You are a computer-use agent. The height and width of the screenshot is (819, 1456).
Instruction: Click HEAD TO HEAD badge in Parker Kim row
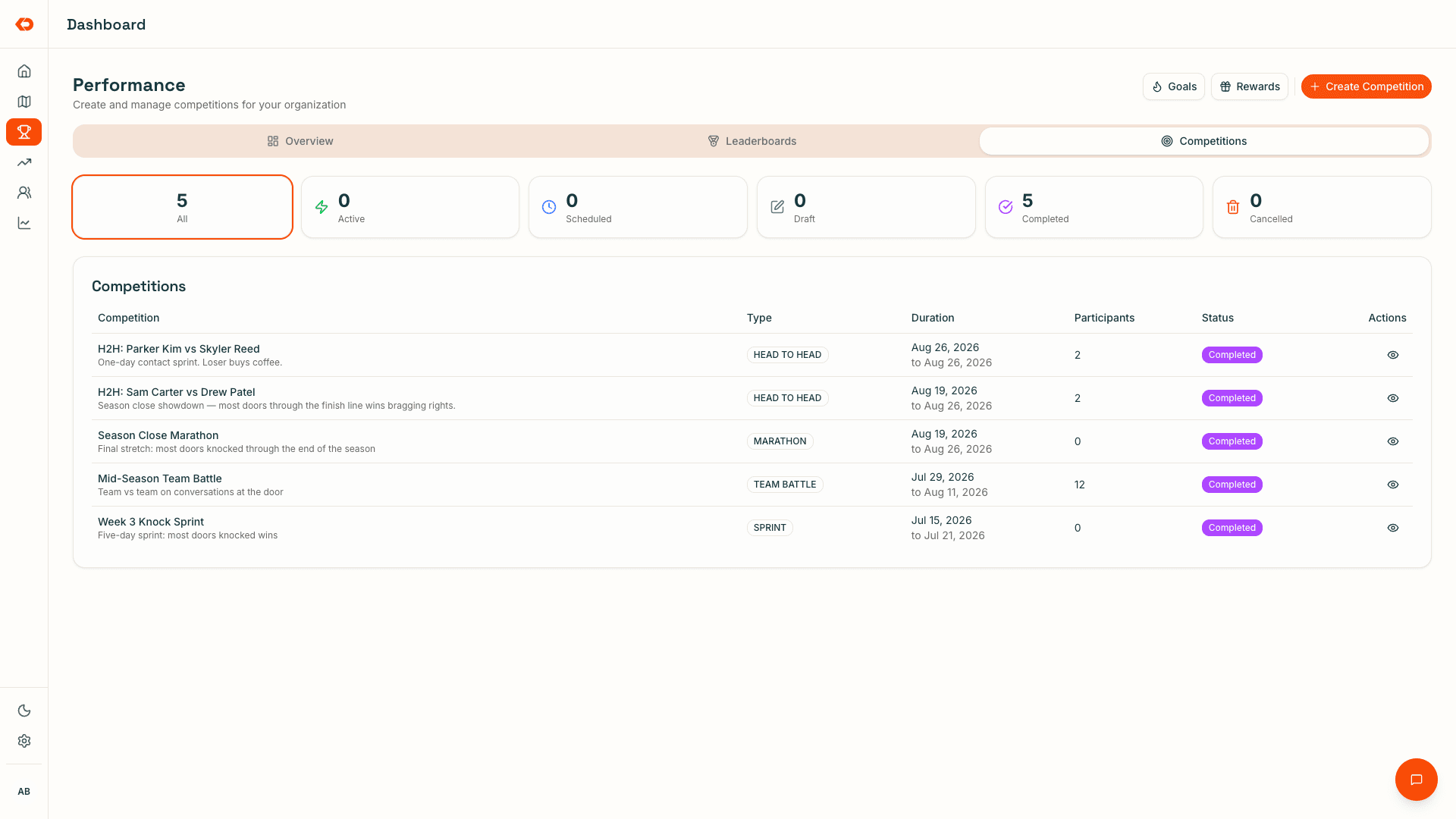click(x=787, y=355)
